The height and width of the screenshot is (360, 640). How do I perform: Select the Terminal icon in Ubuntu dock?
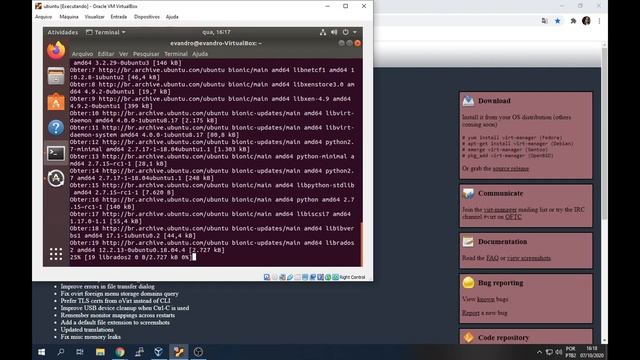click(56, 153)
